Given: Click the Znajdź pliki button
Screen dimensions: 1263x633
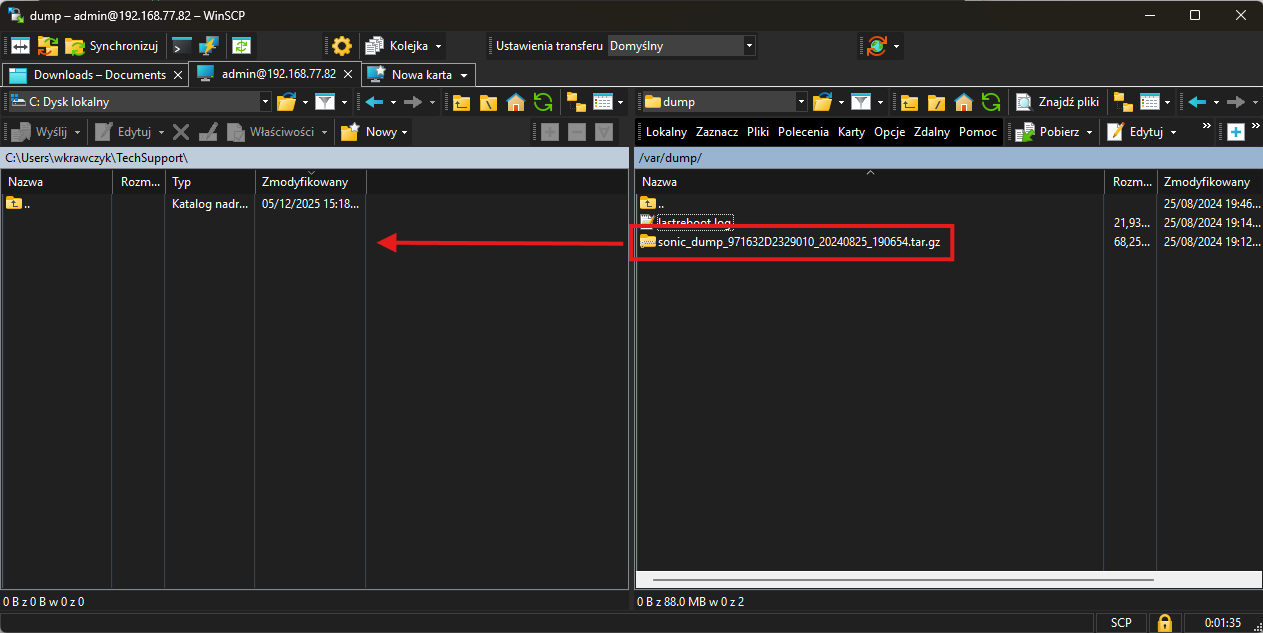Looking at the screenshot, I should [1058, 102].
